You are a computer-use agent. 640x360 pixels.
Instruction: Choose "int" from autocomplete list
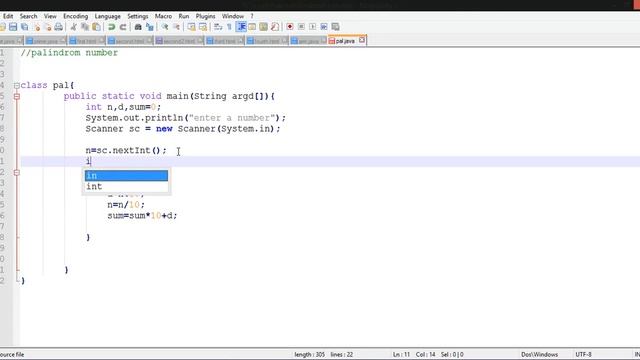(126, 187)
